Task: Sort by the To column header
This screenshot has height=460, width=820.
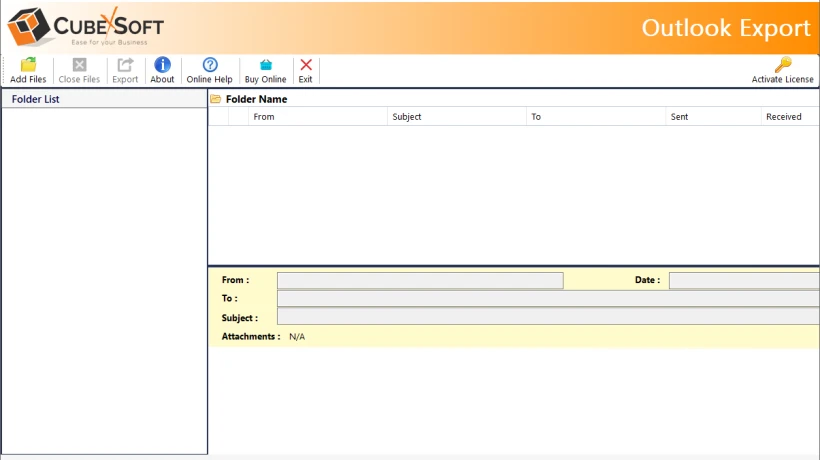Action: point(596,117)
